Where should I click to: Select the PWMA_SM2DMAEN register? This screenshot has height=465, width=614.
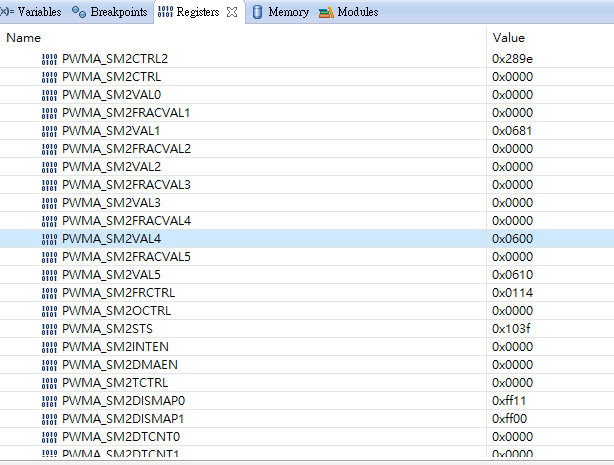[119, 365]
